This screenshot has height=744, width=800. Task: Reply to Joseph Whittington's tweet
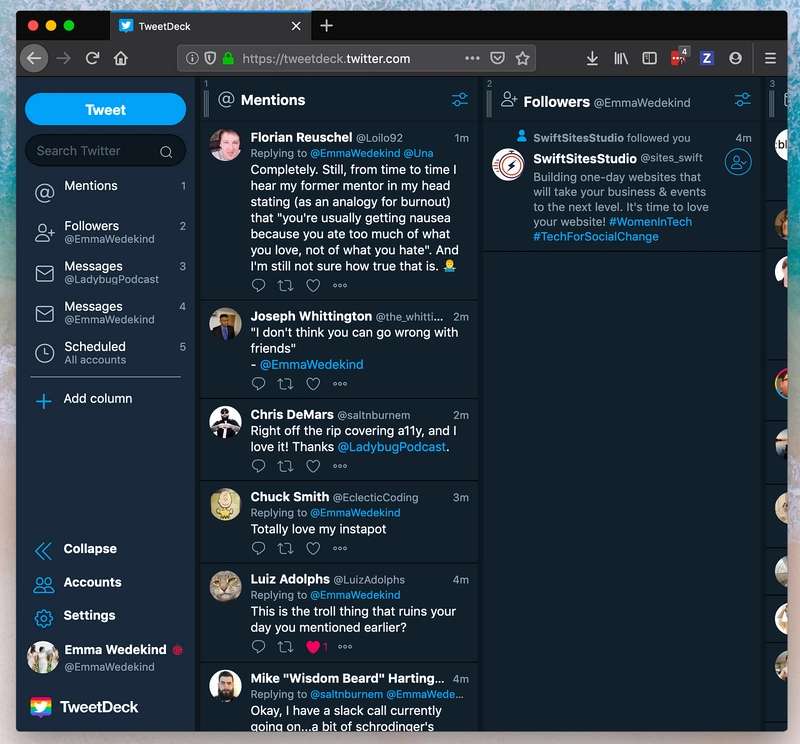259,384
